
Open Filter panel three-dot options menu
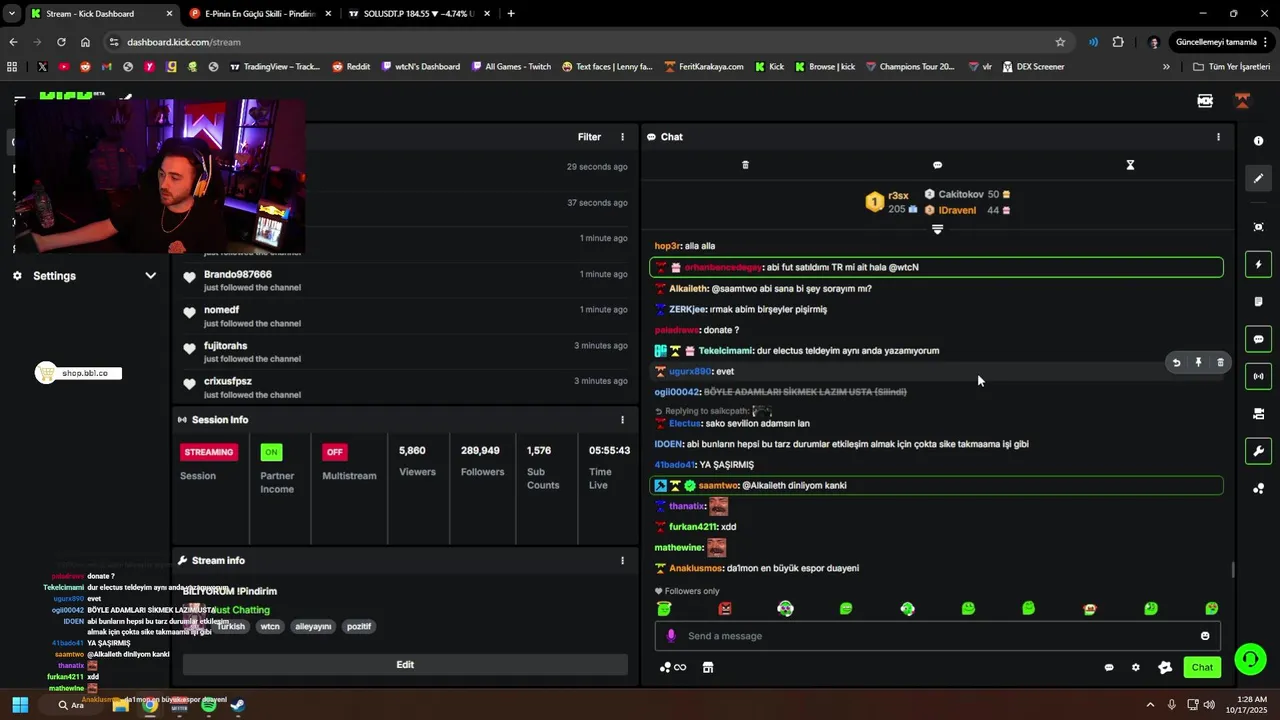tap(622, 137)
